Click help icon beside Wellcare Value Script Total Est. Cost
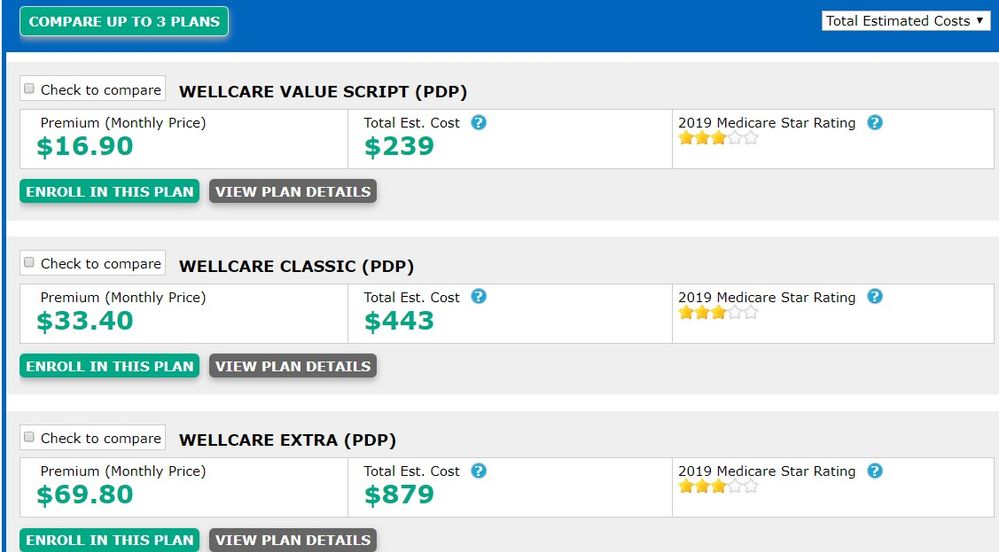999x552 pixels. click(x=479, y=123)
